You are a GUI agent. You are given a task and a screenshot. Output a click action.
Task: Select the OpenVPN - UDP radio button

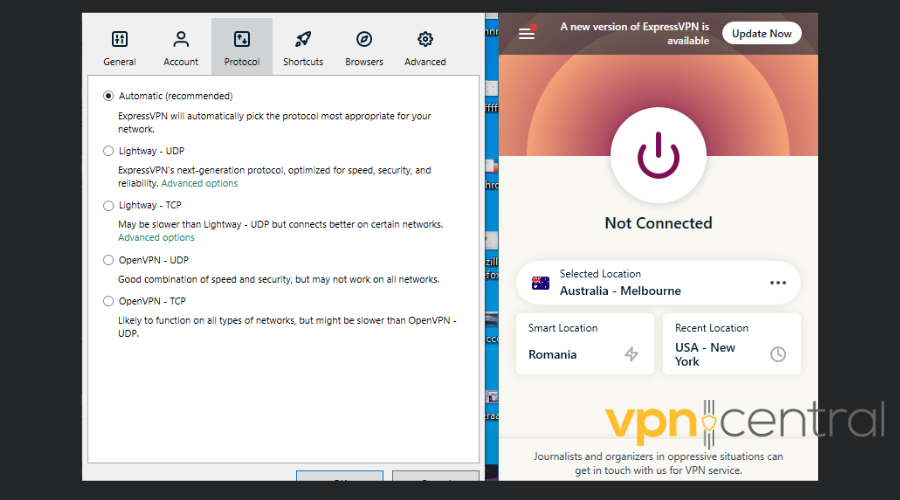pos(108,260)
